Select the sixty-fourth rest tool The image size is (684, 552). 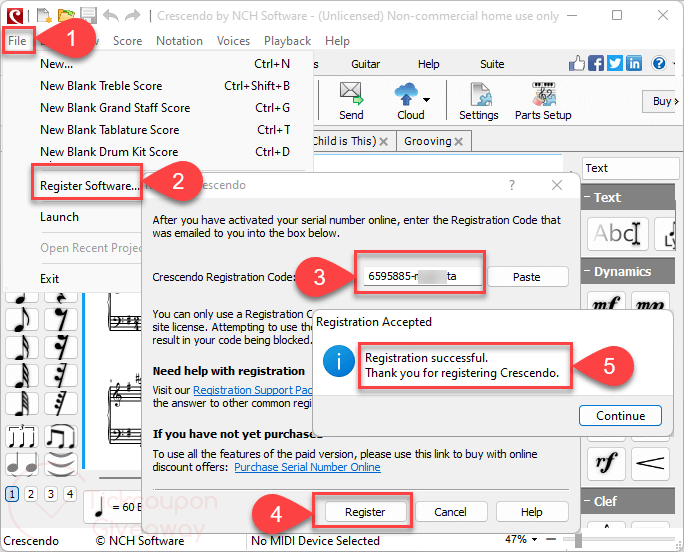tap(61, 403)
